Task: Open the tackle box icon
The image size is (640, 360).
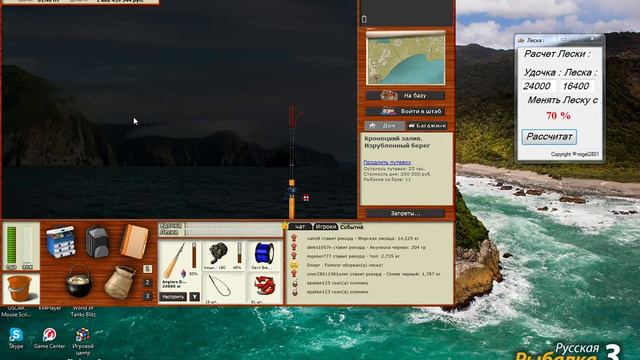Action: coord(61,242)
